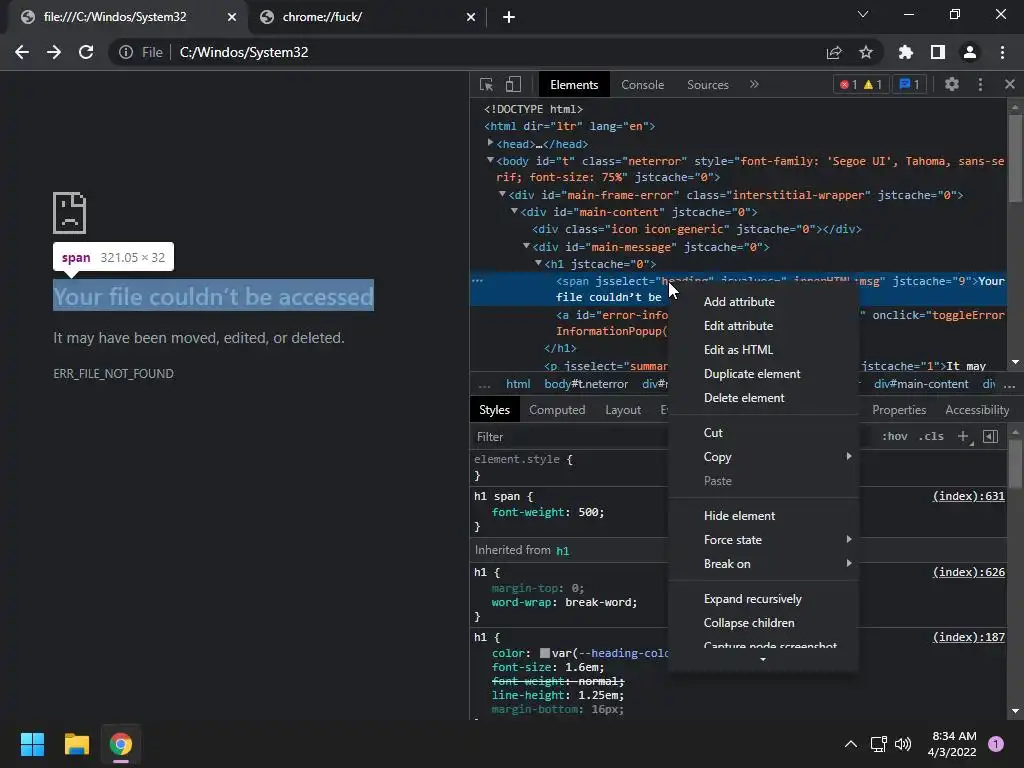Expand the Force state submenu
1024x768 pixels.
tap(763, 540)
